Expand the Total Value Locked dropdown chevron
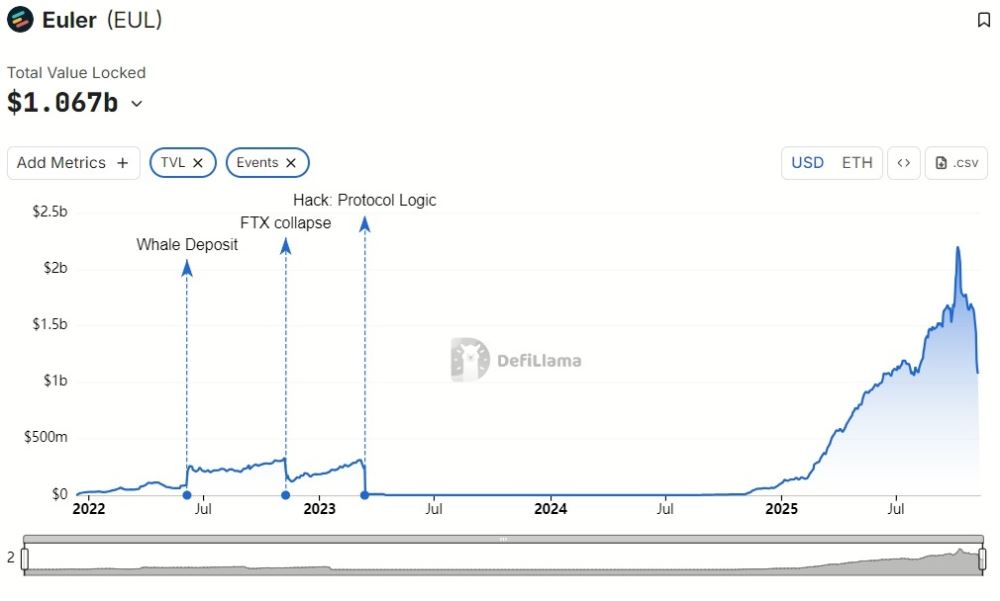The height and width of the screenshot is (601, 1000). 137,103
